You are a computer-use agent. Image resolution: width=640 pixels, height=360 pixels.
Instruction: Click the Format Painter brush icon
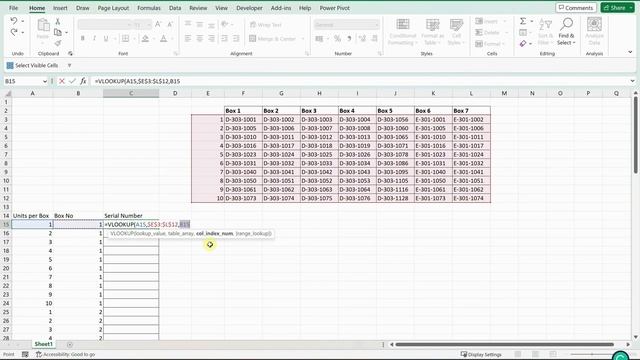pyautogui.click(x=58, y=43)
